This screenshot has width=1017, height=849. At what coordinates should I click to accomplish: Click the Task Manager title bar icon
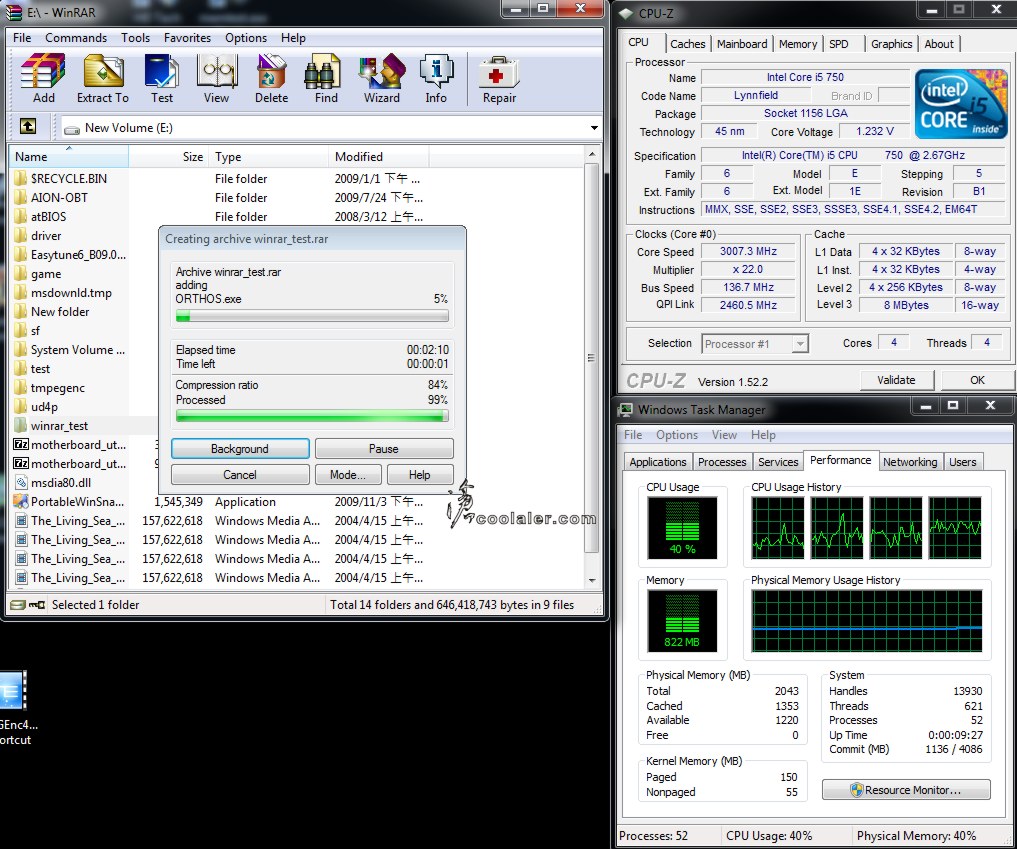click(x=626, y=409)
